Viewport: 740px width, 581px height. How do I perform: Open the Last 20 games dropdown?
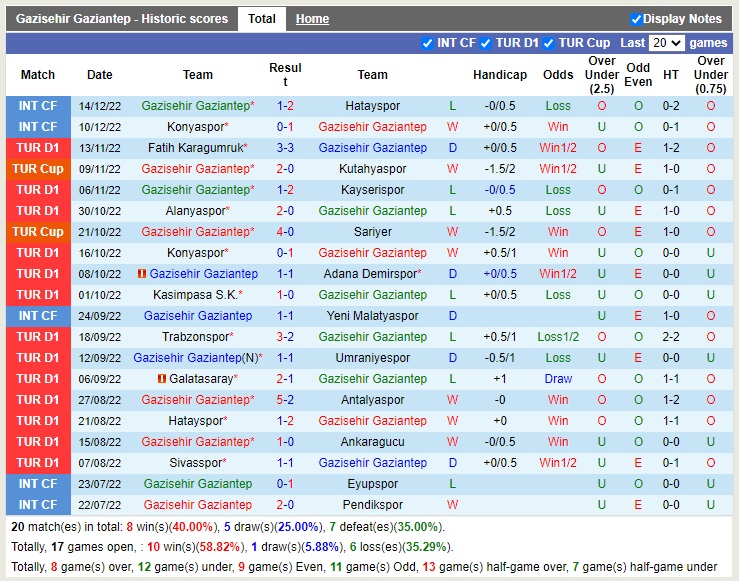(666, 43)
